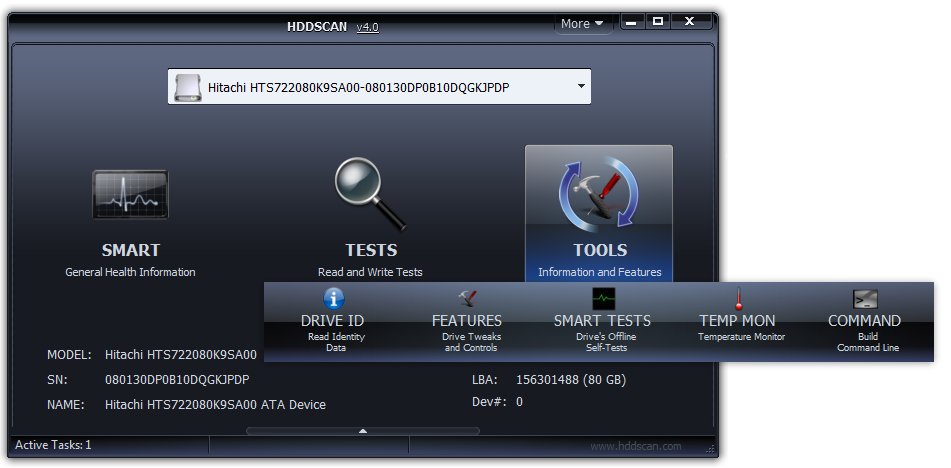This screenshot has height=468, width=951.
Task: Select TEMP MON menu label
Action: click(x=737, y=321)
